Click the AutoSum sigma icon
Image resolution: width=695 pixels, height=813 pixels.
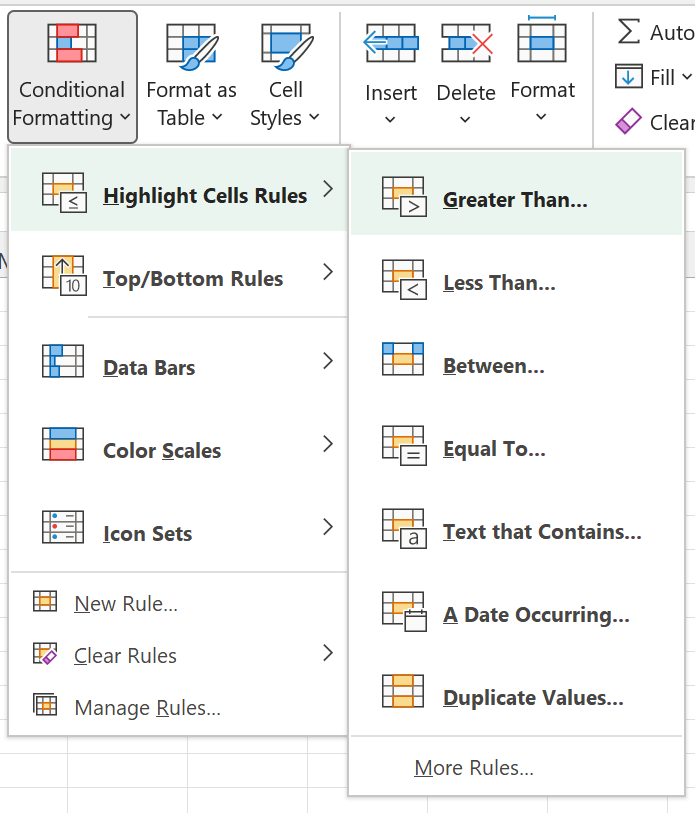pyautogui.click(x=628, y=31)
